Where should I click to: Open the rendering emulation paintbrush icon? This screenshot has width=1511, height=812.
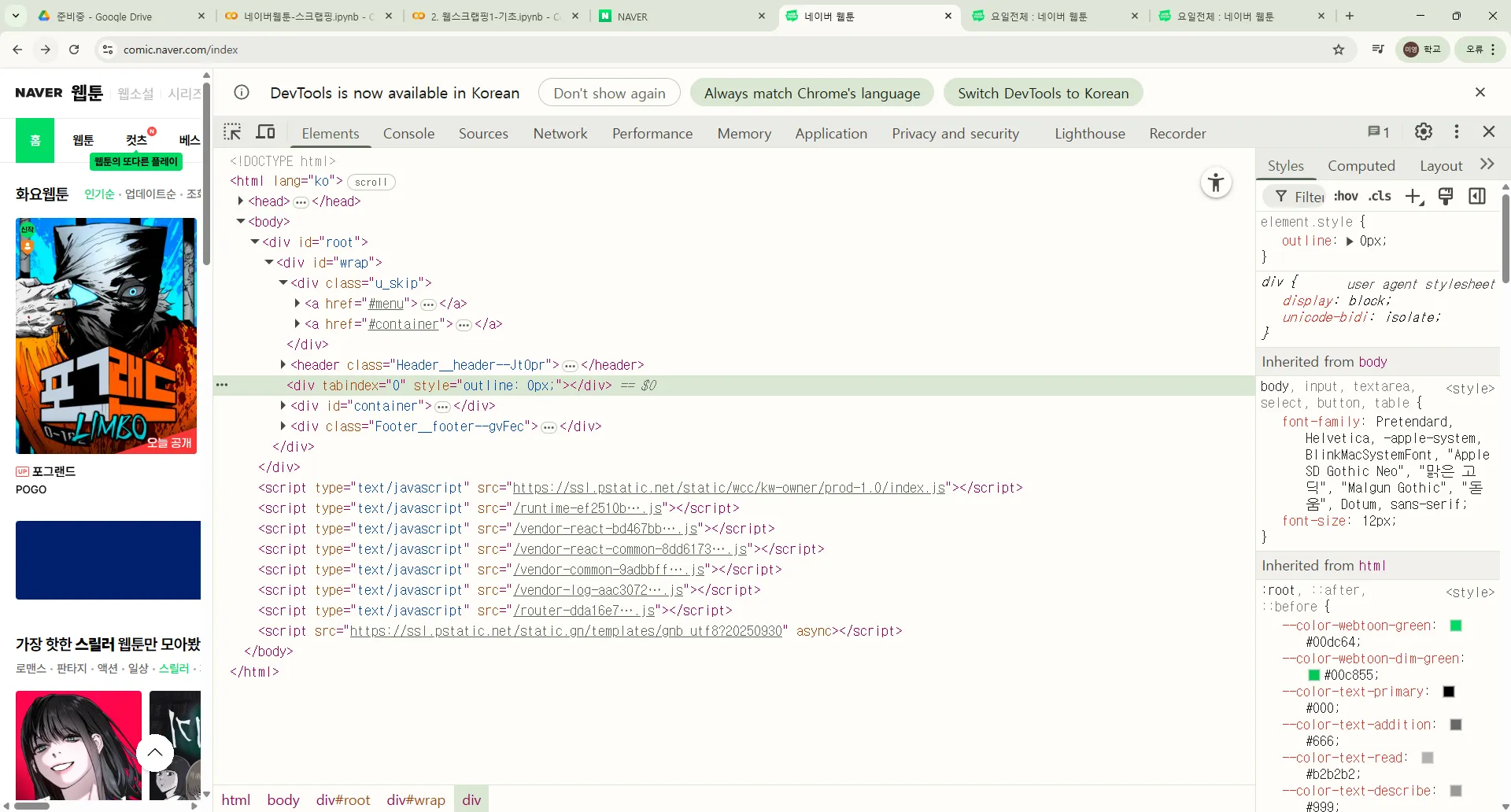coord(1445,197)
